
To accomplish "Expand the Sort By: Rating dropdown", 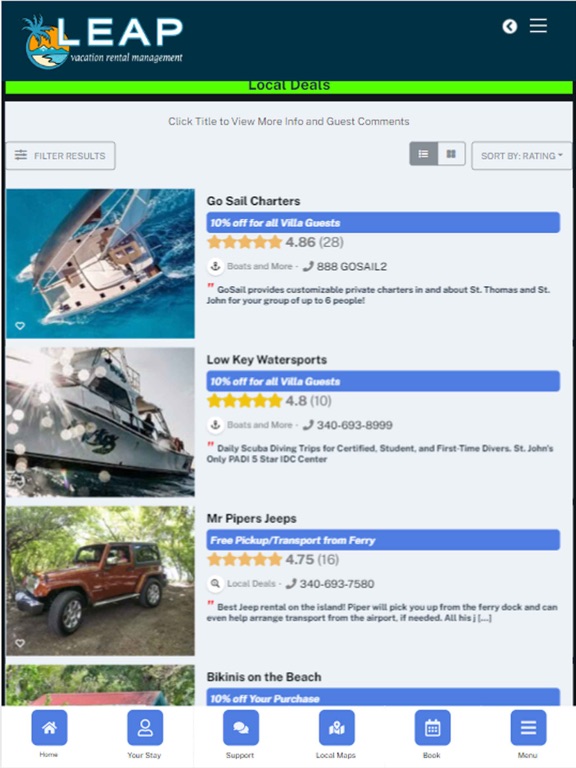I will tap(521, 156).
